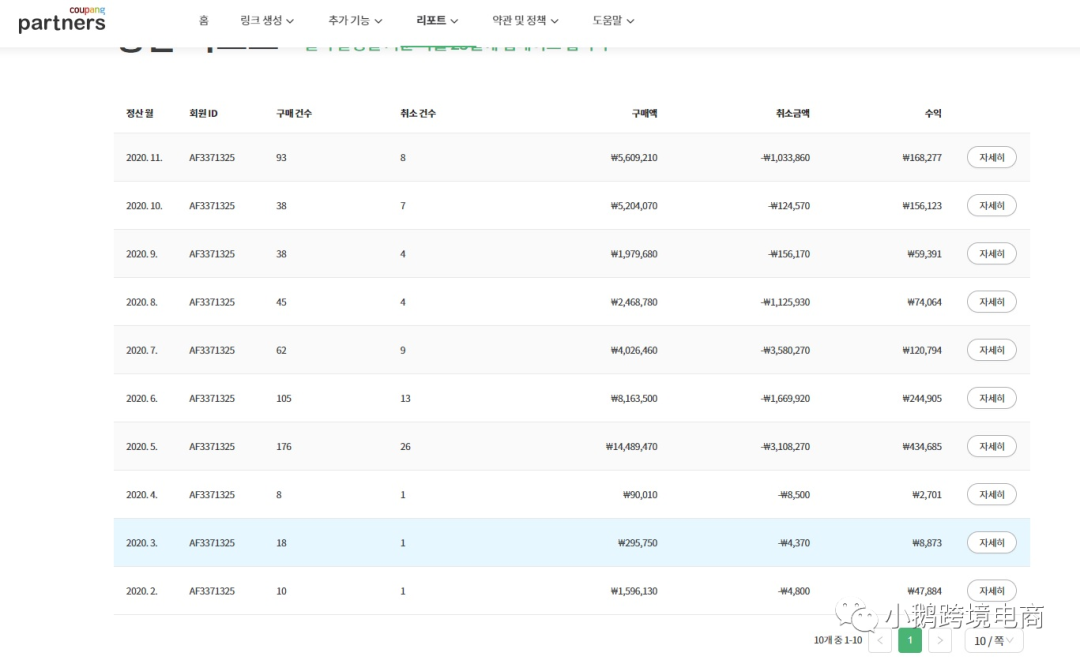Open the 링크 생성 dropdown menu
The image size is (1080, 664).
coord(267,21)
